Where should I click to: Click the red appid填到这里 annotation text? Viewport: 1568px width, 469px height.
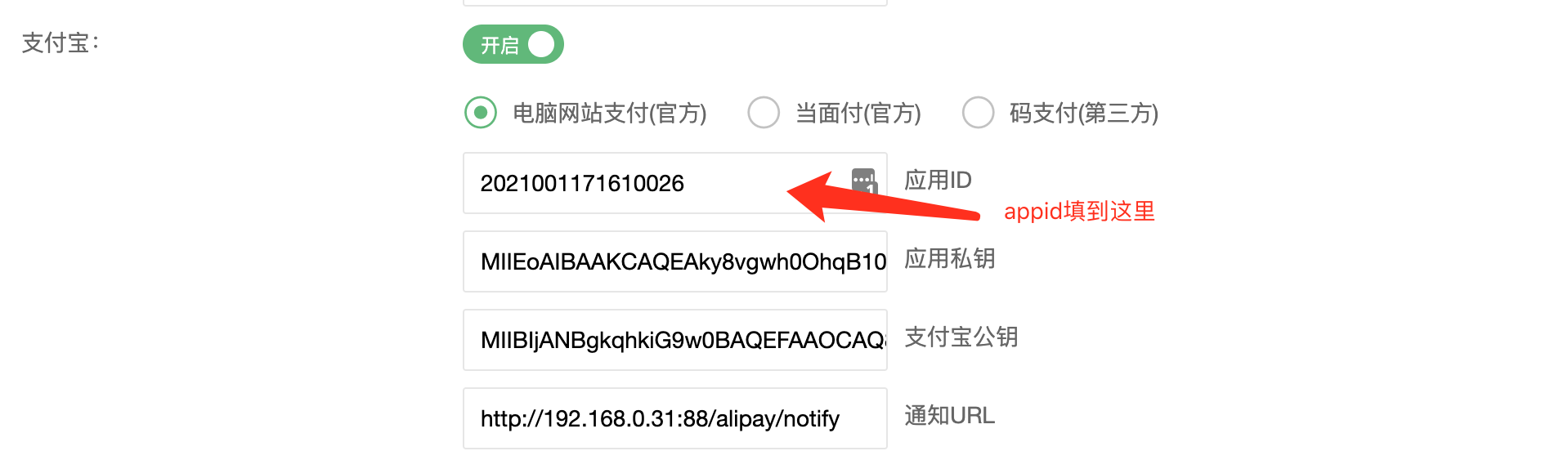[x=1079, y=211]
